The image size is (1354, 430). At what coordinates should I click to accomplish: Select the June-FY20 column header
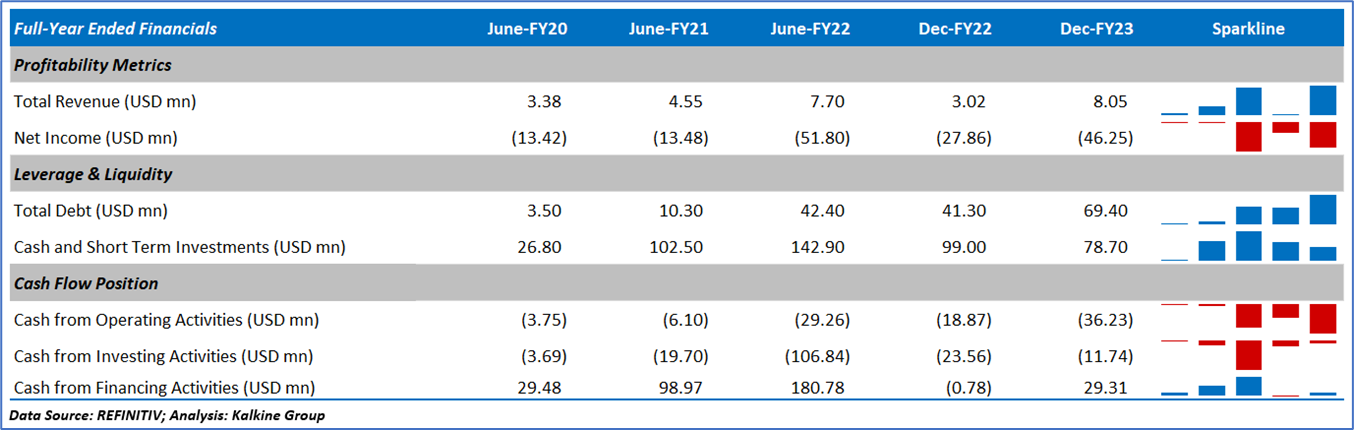click(x=527, y=29)
